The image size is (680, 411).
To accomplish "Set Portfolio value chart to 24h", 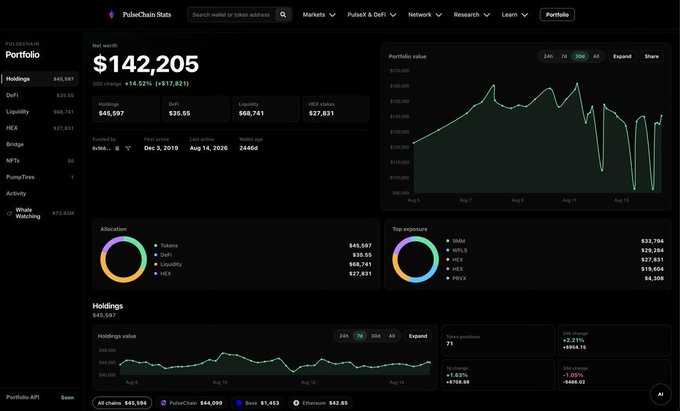I will 548,56.
